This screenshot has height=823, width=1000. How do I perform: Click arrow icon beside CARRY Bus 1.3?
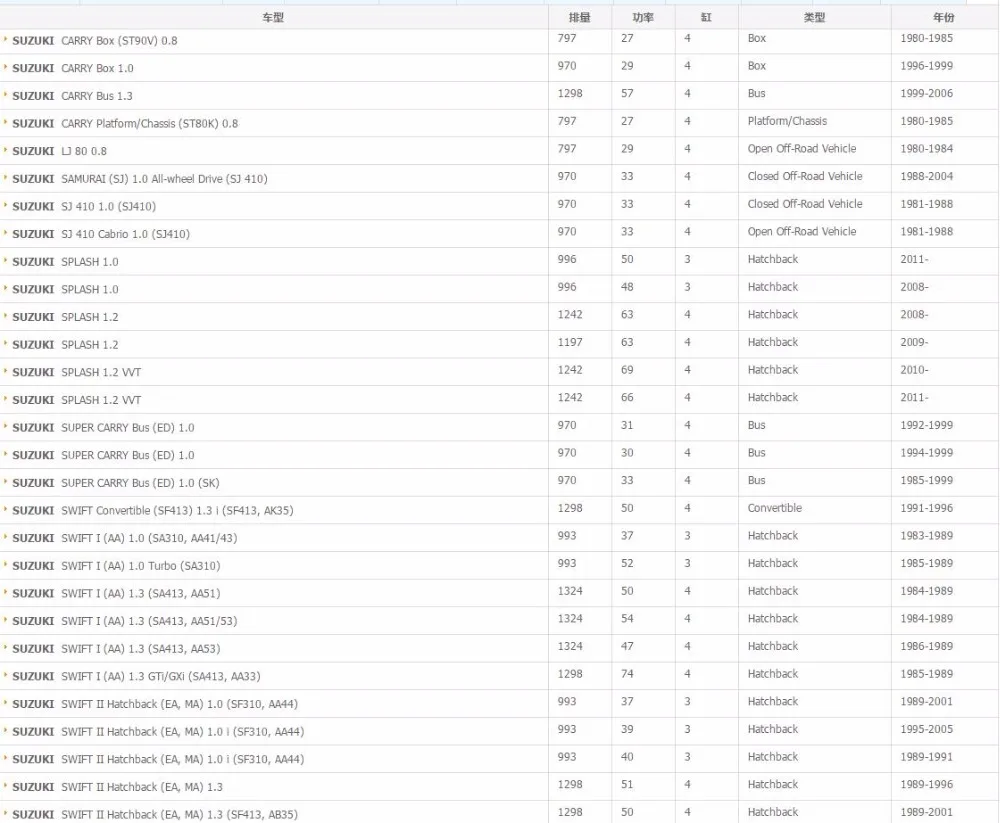tap(6, 94)
